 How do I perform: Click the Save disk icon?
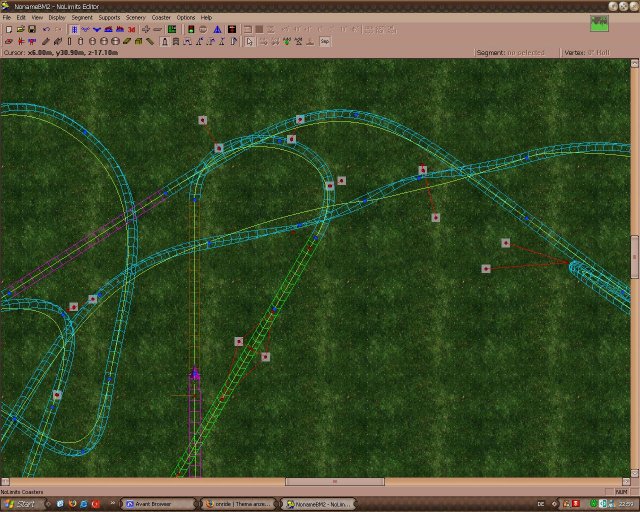click(31, 29)
